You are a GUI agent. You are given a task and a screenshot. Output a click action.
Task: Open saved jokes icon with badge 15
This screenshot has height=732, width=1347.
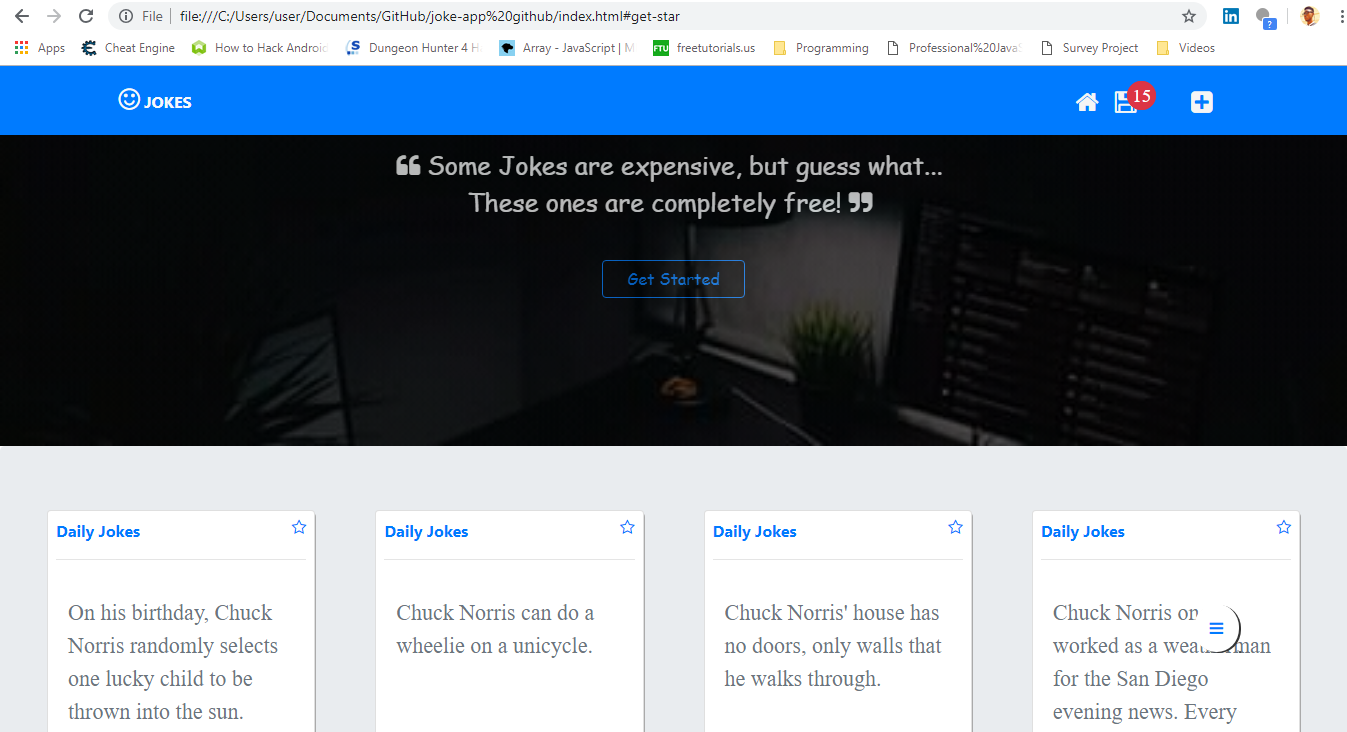pos(1126,102)
